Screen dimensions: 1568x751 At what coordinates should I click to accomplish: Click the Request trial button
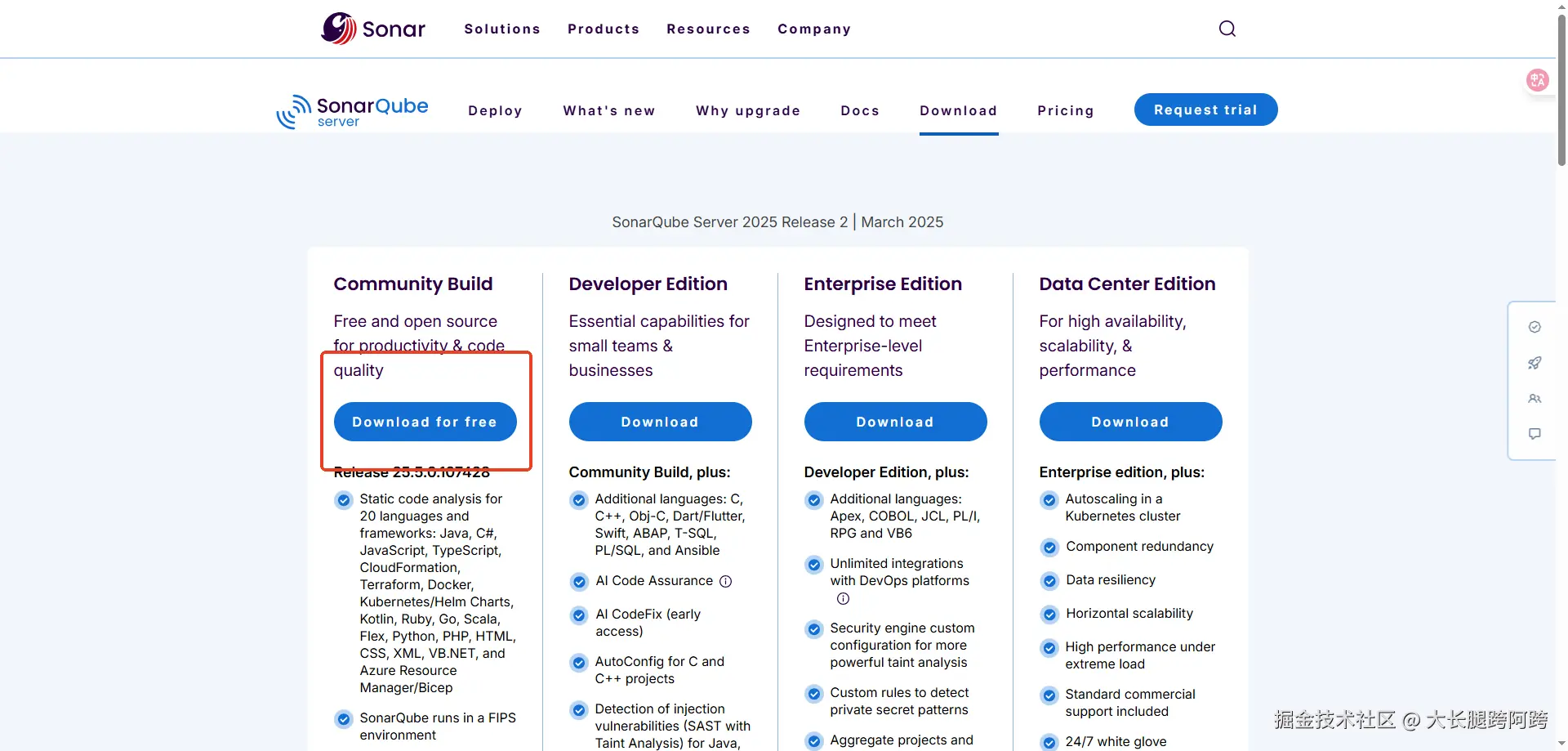coord(1205,110)
